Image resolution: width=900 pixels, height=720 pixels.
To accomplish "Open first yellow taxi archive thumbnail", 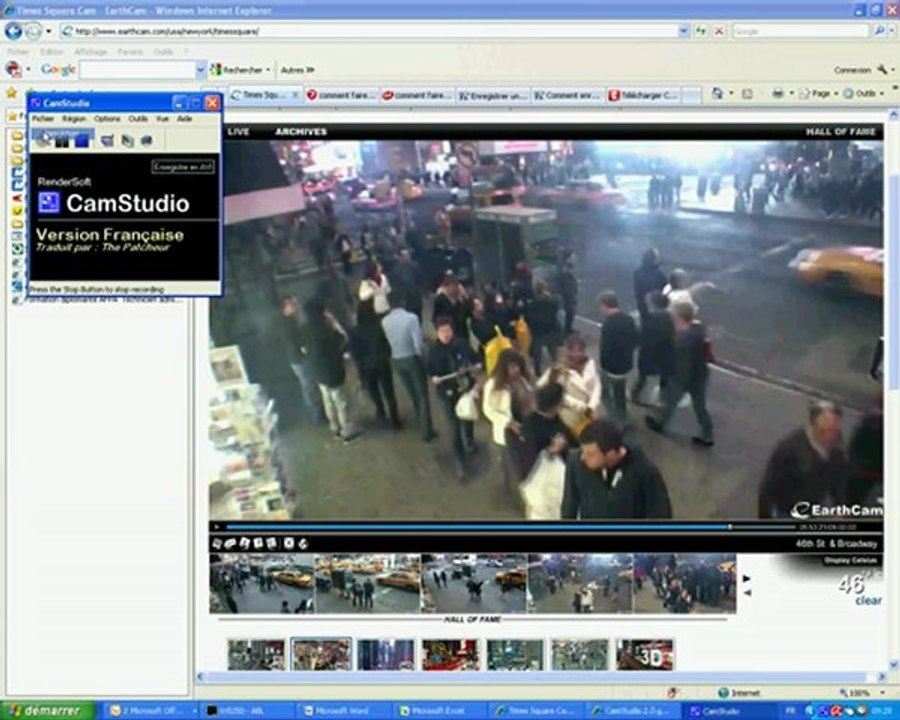I will 262,583.
